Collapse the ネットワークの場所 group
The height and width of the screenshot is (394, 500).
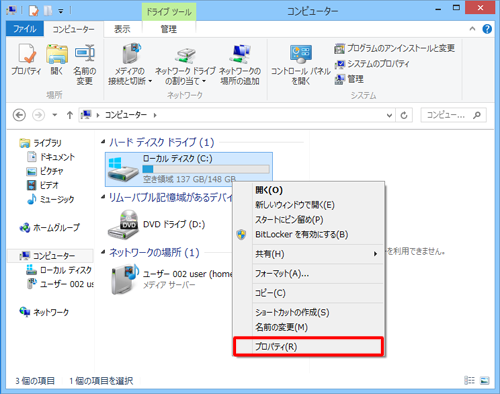103,252
